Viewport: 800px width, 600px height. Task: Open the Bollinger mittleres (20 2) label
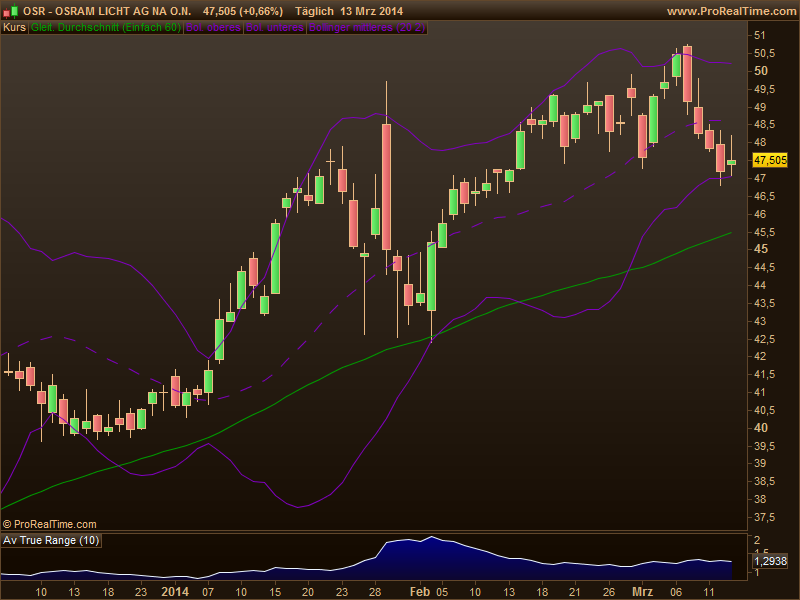coord(367,28)
